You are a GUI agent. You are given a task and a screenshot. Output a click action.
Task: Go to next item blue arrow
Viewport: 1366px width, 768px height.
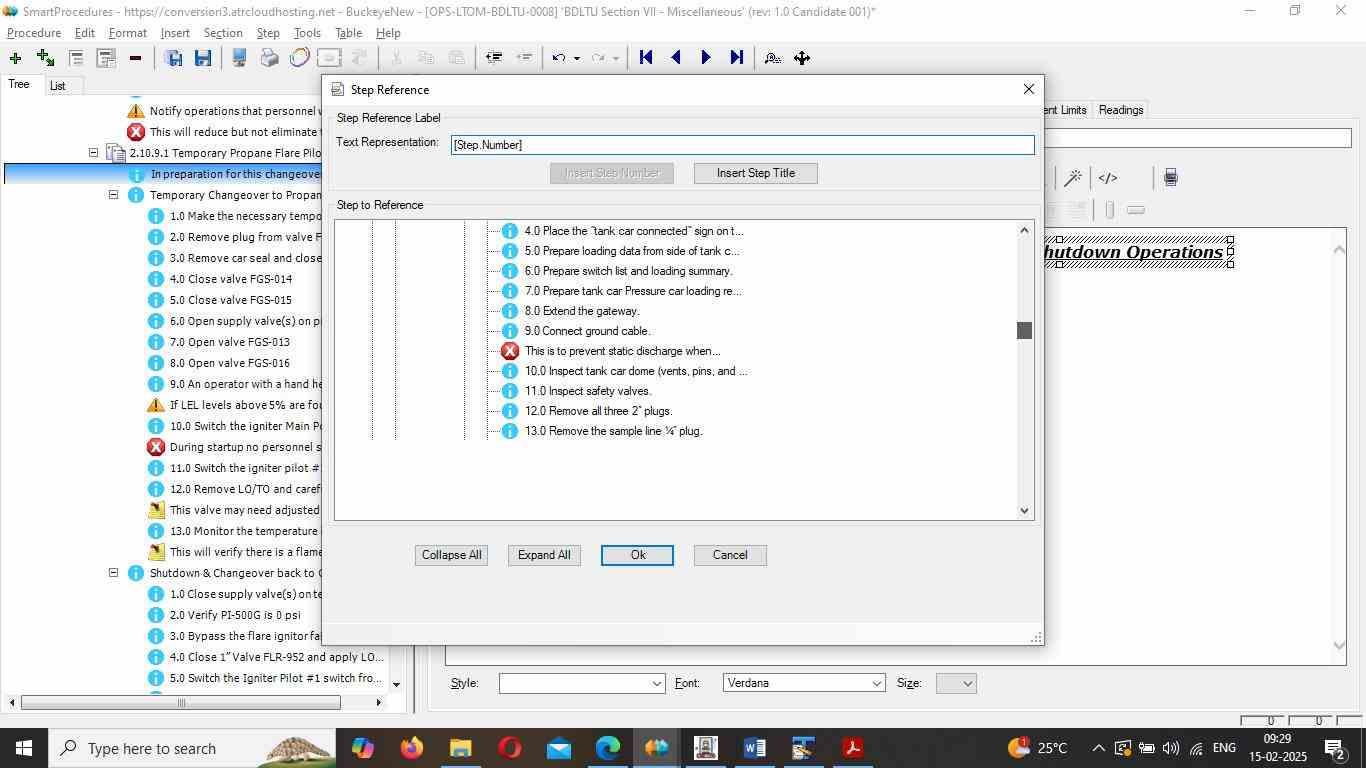point(706,58)
